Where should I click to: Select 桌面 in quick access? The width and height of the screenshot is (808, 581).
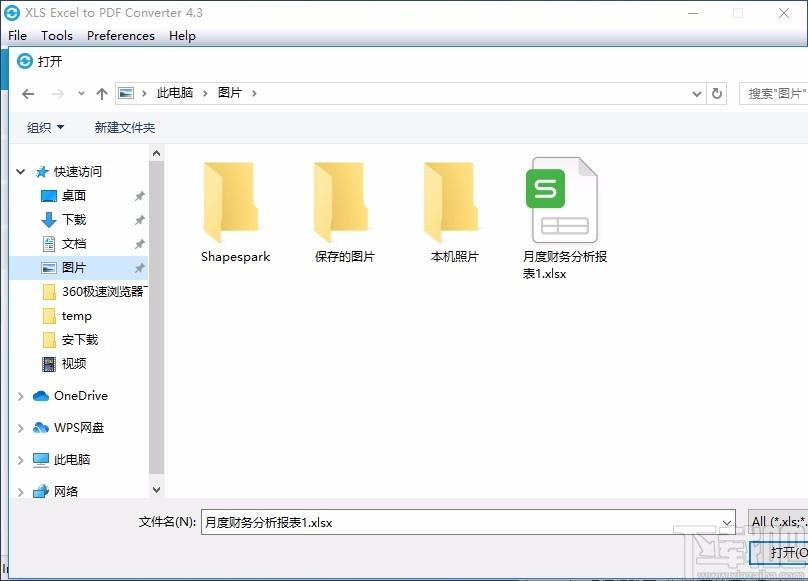point(74,195)
